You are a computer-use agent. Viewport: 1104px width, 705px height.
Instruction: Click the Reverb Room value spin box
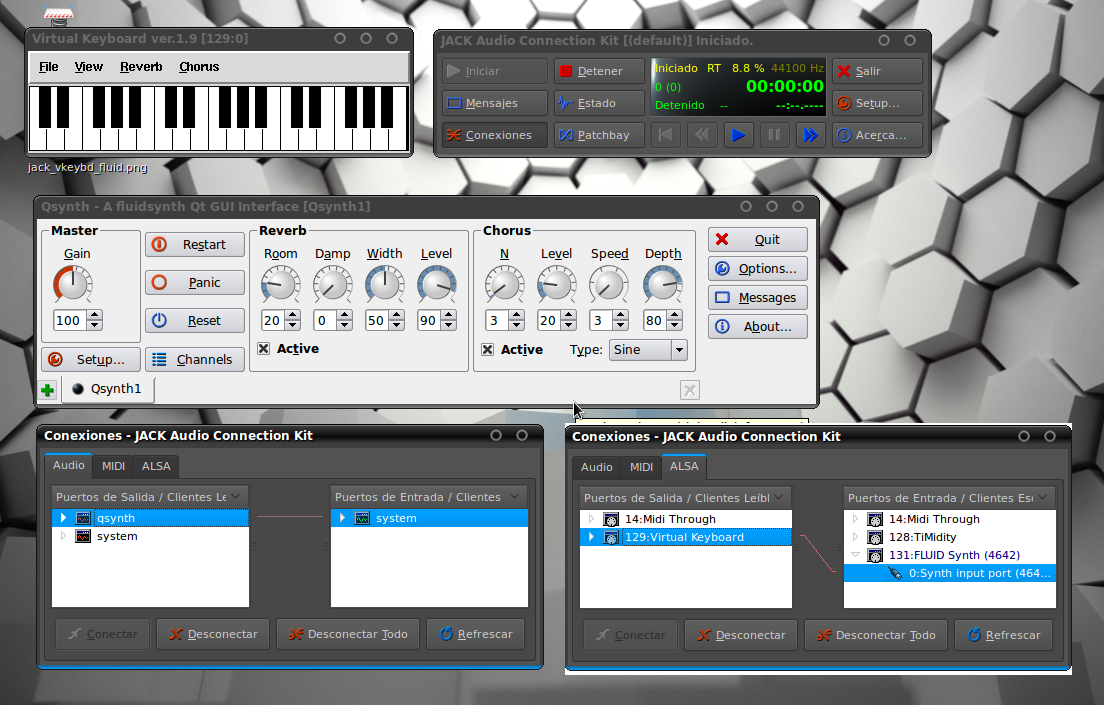[x=273, y=321]
